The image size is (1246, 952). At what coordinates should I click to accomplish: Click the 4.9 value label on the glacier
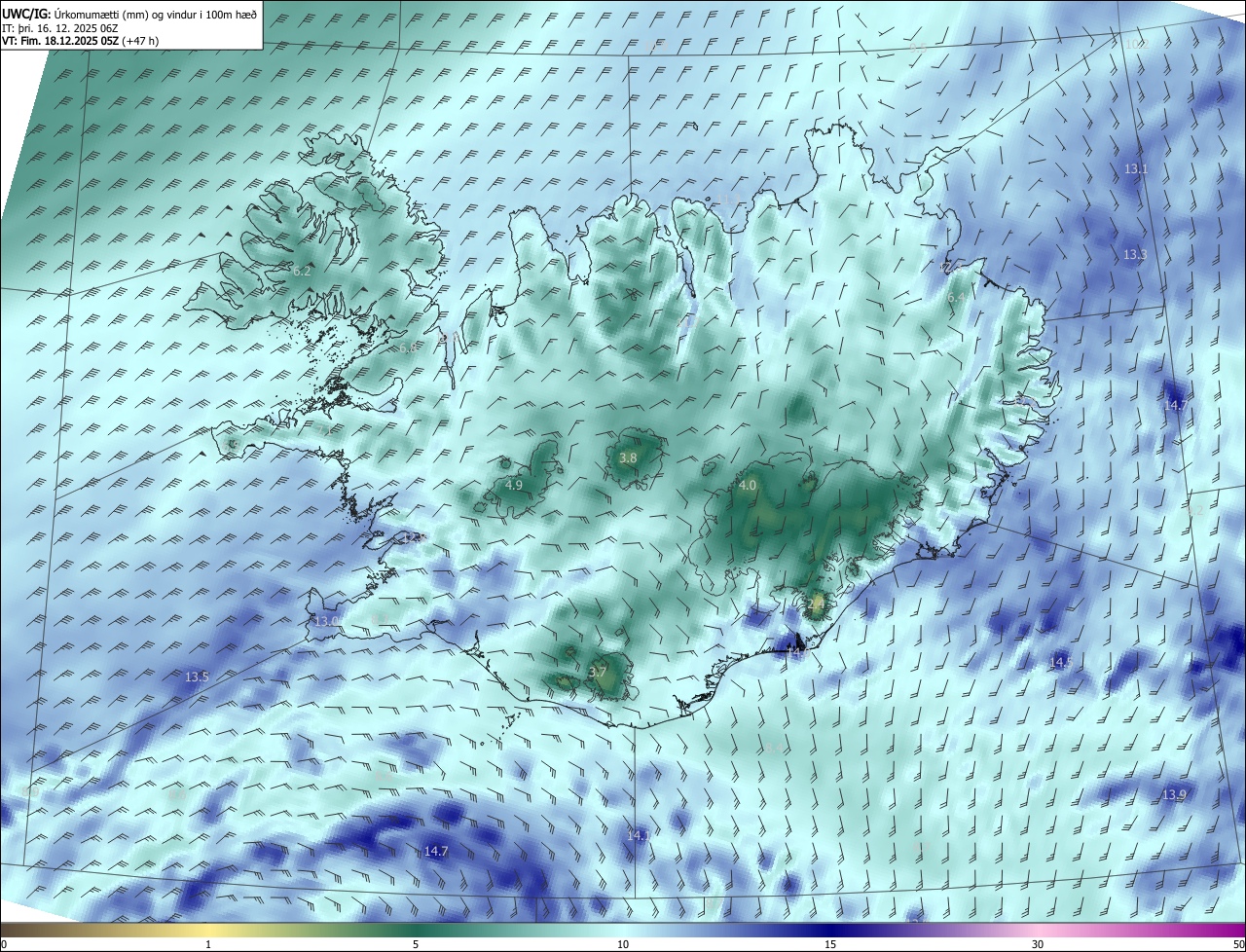514,485
